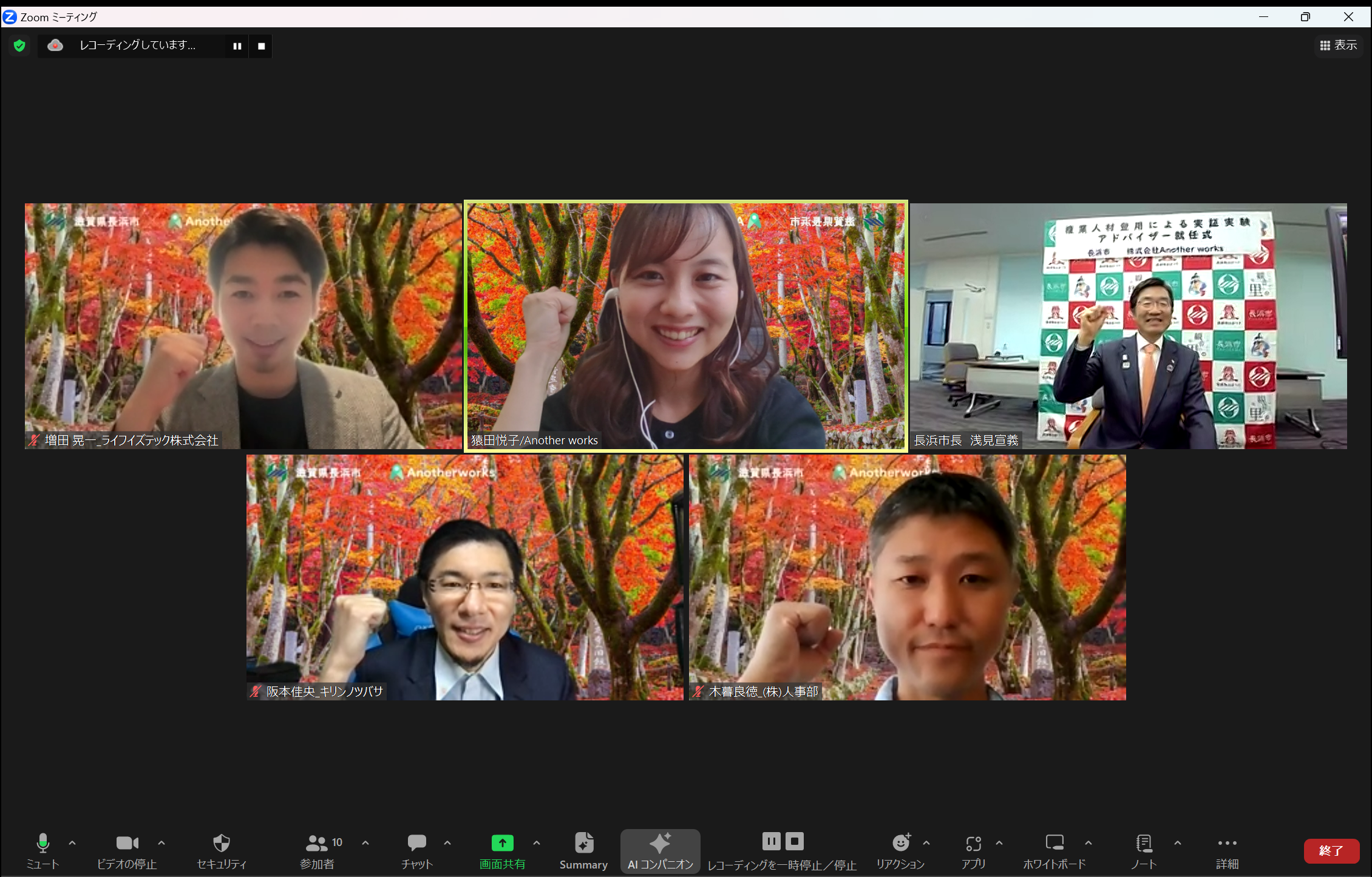Expand arrow next to リアクション

click(926, 843)
